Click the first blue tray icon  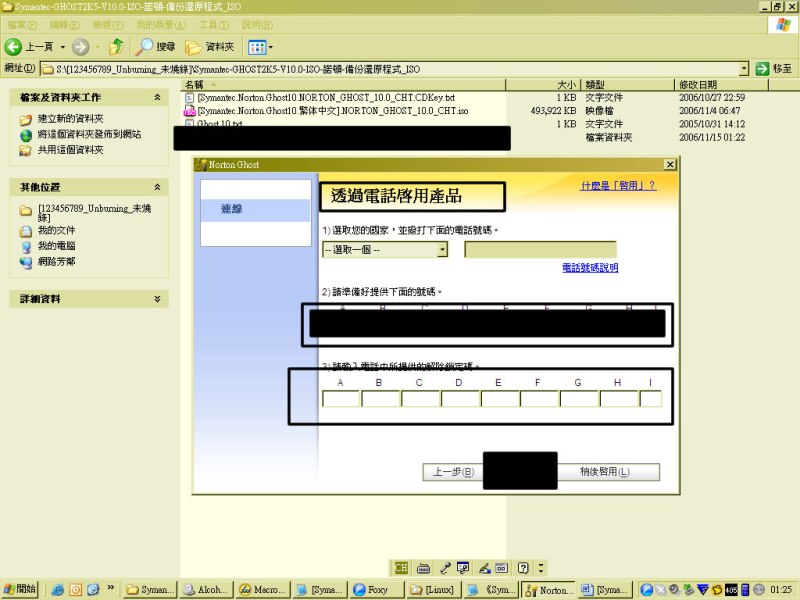pyautogui.click(x=646, y=590)
